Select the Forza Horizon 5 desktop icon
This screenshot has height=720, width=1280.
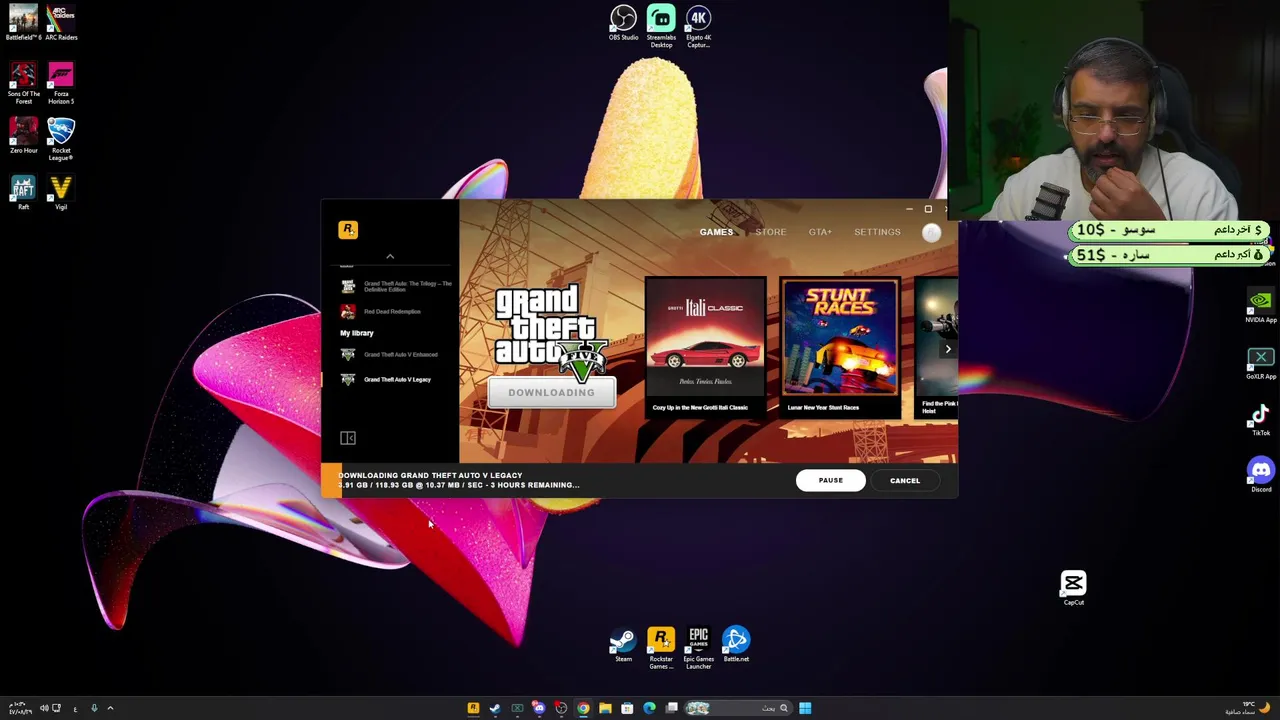[x=61, y=84]
